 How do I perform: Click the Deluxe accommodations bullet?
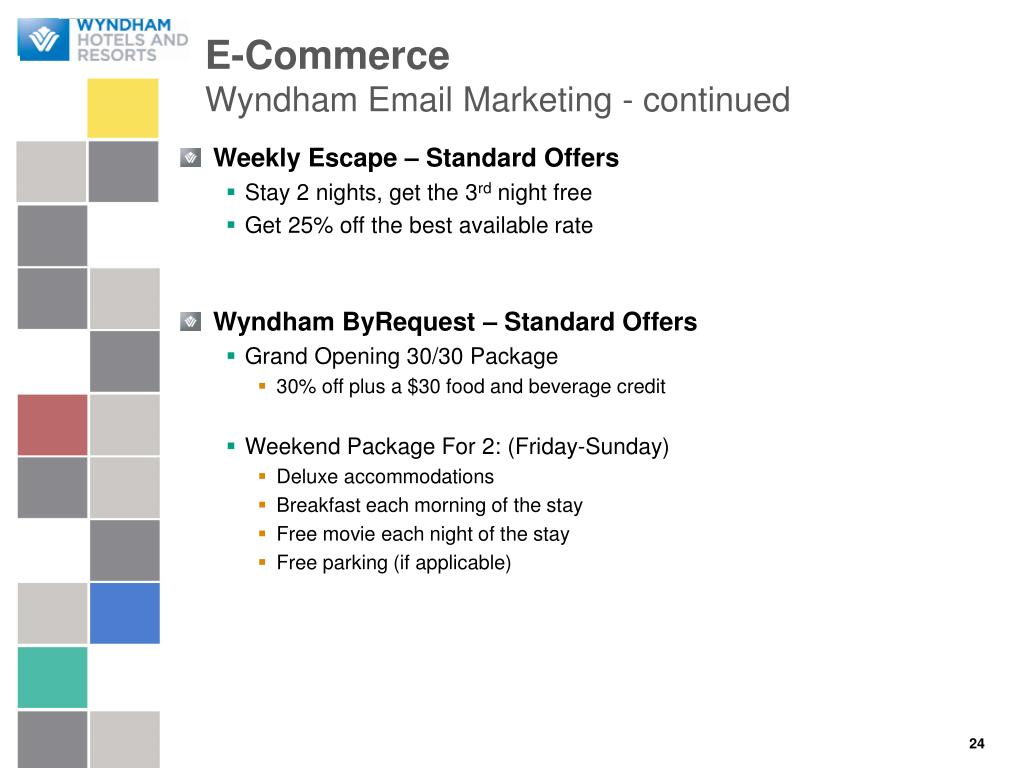(x=385, y=477)
